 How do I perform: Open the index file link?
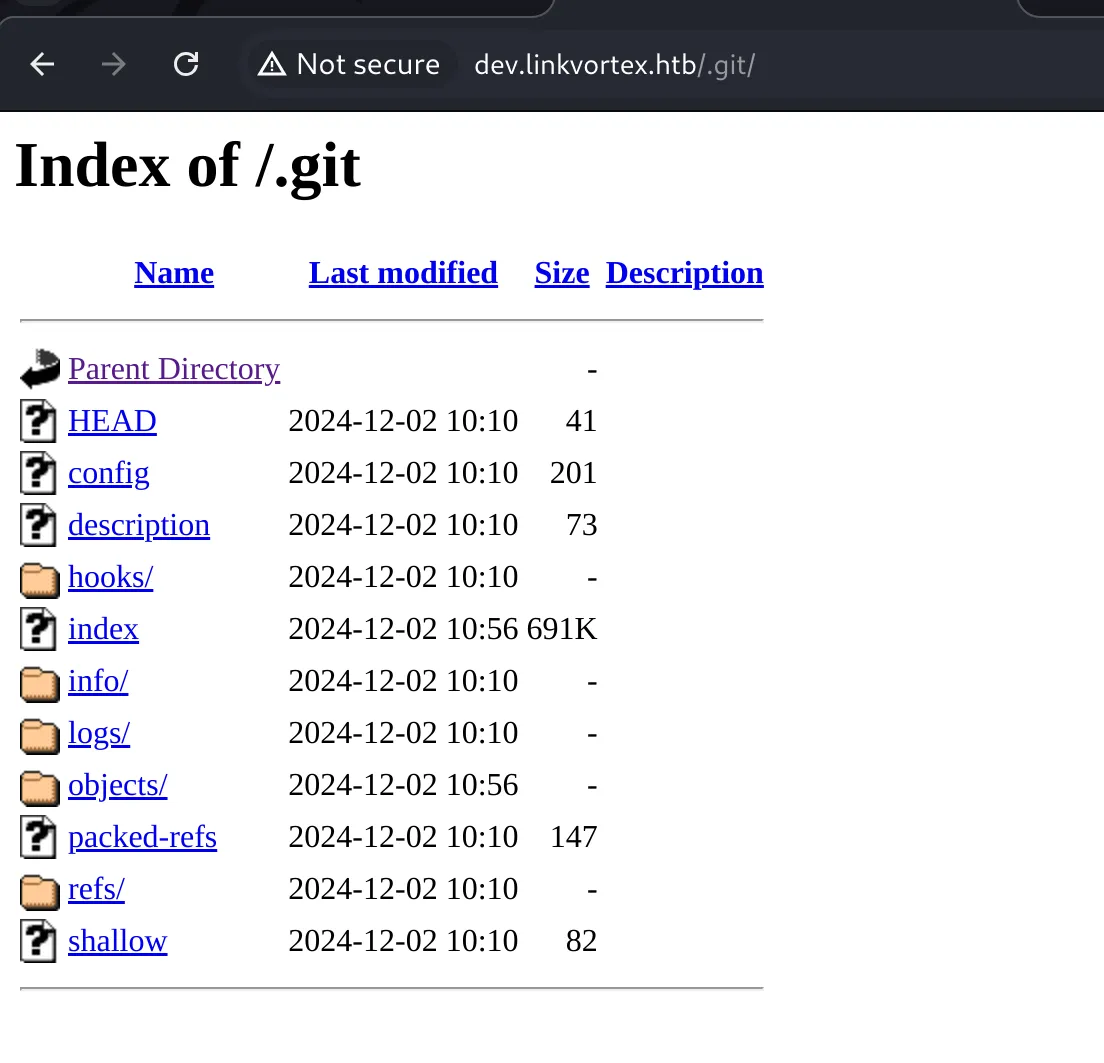click(x=104, y=629)
